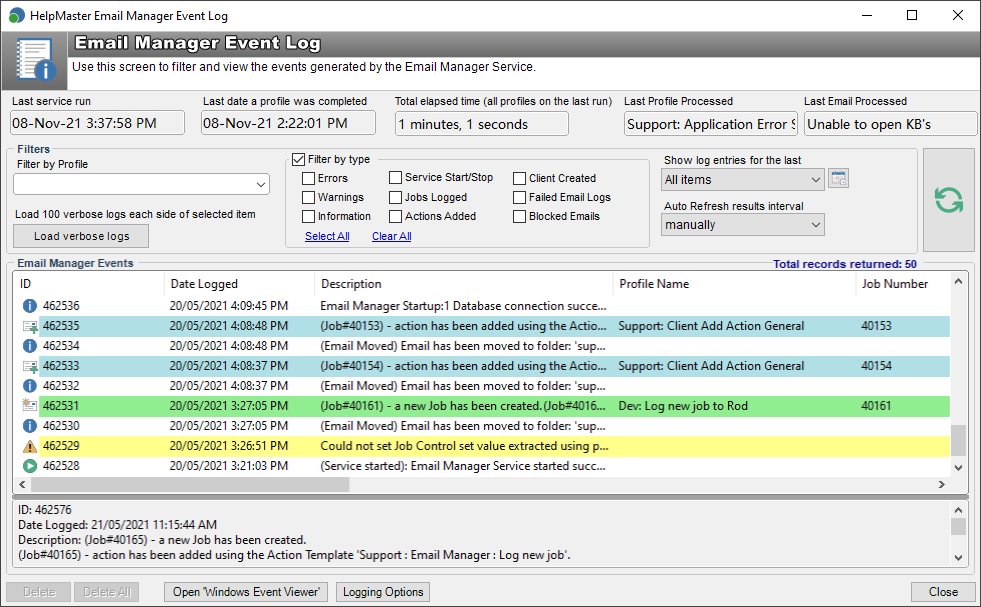
Task: Open 'Windows Event Viewer' button
Action: coord(247,592)
